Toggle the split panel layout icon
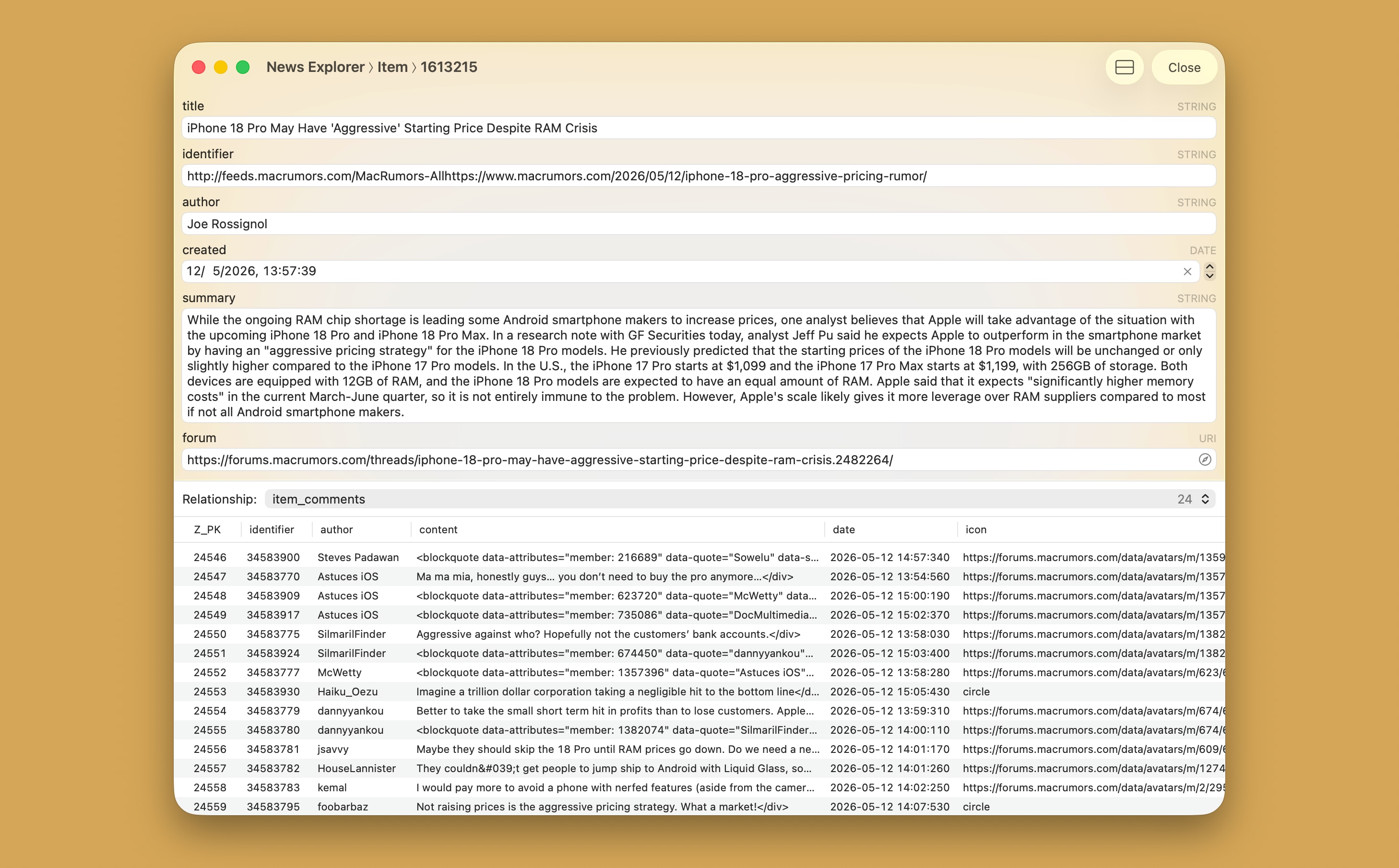1399x868 pixels. point(1124,67)
